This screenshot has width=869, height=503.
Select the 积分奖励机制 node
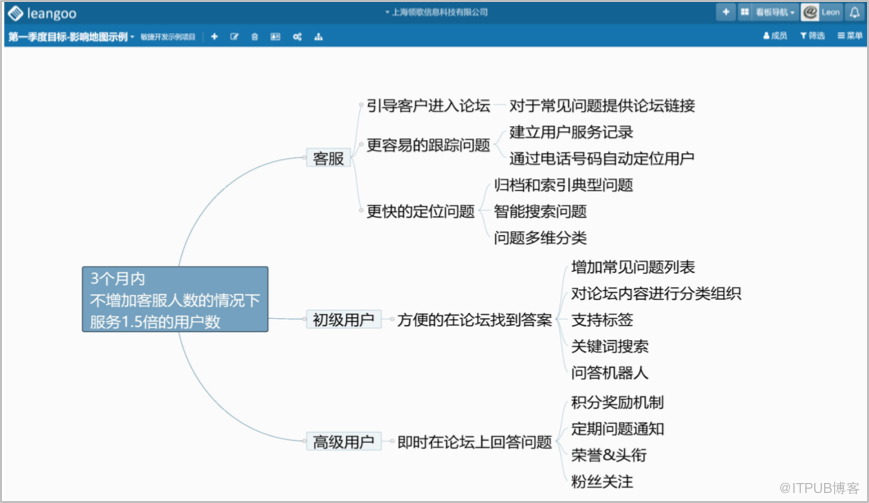617,402
